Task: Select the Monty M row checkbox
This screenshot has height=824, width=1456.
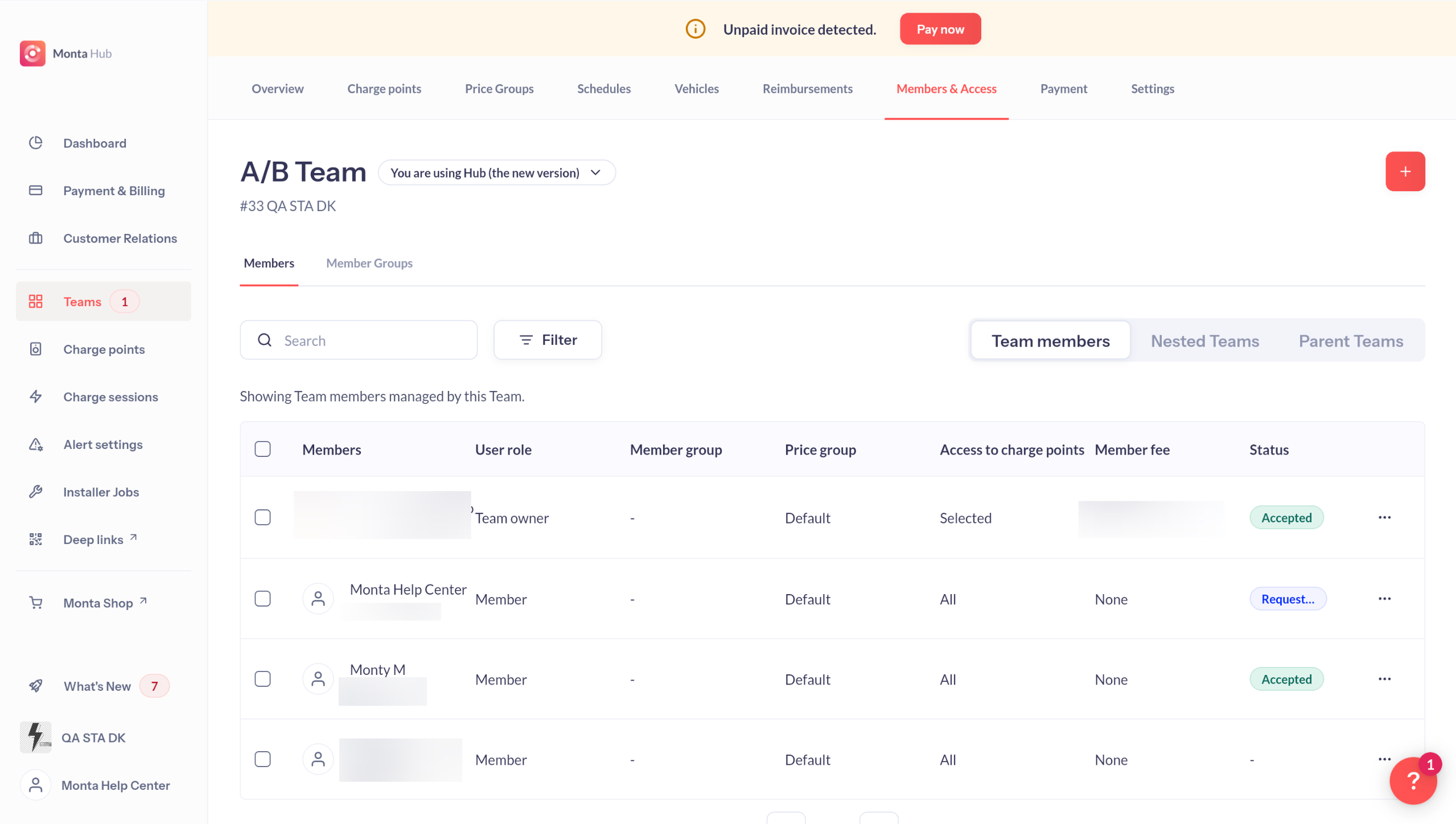Action: (262, 679)
